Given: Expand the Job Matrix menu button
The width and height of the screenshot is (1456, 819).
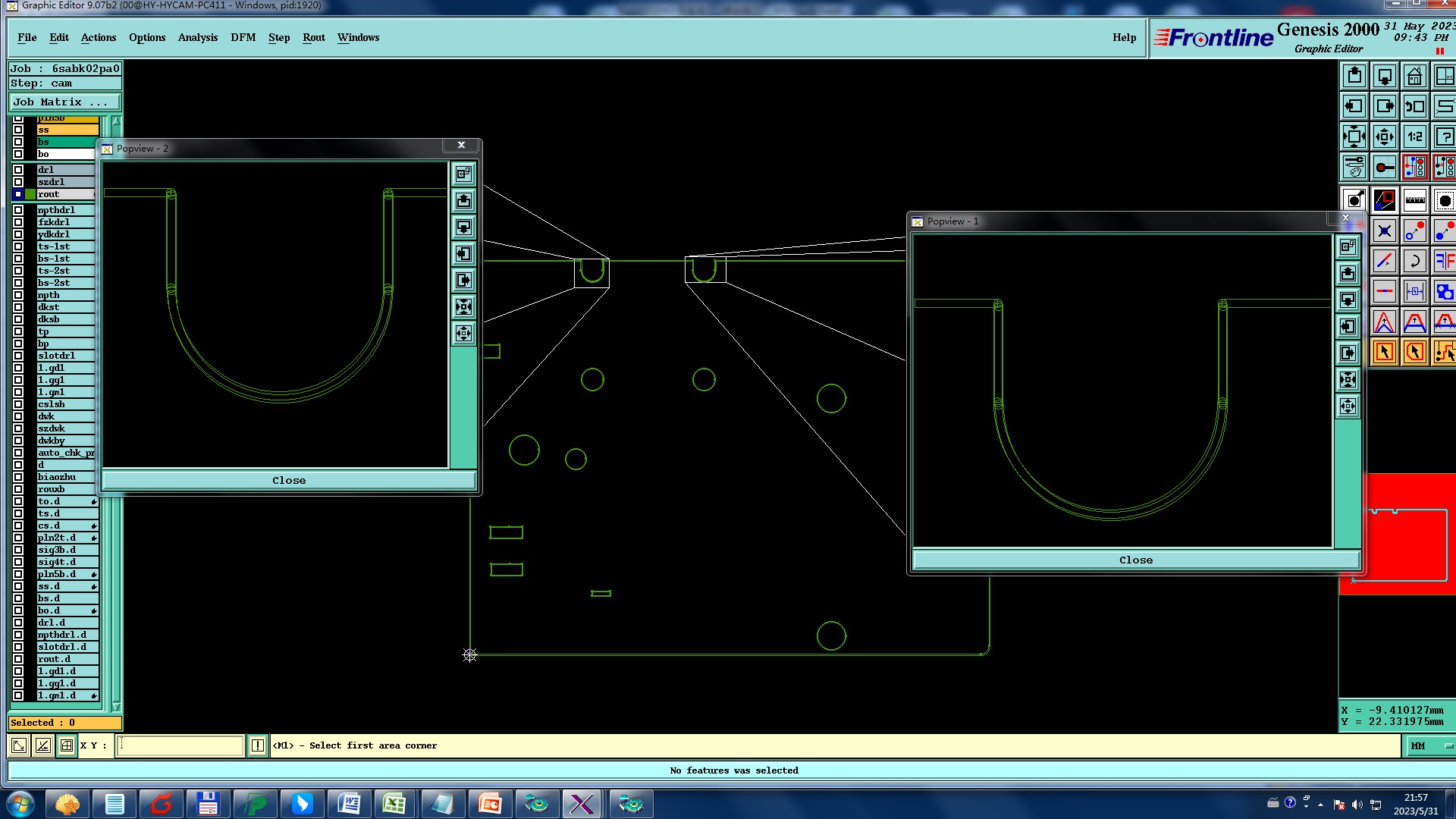Looking at the screenshot, I should [64, 102].
